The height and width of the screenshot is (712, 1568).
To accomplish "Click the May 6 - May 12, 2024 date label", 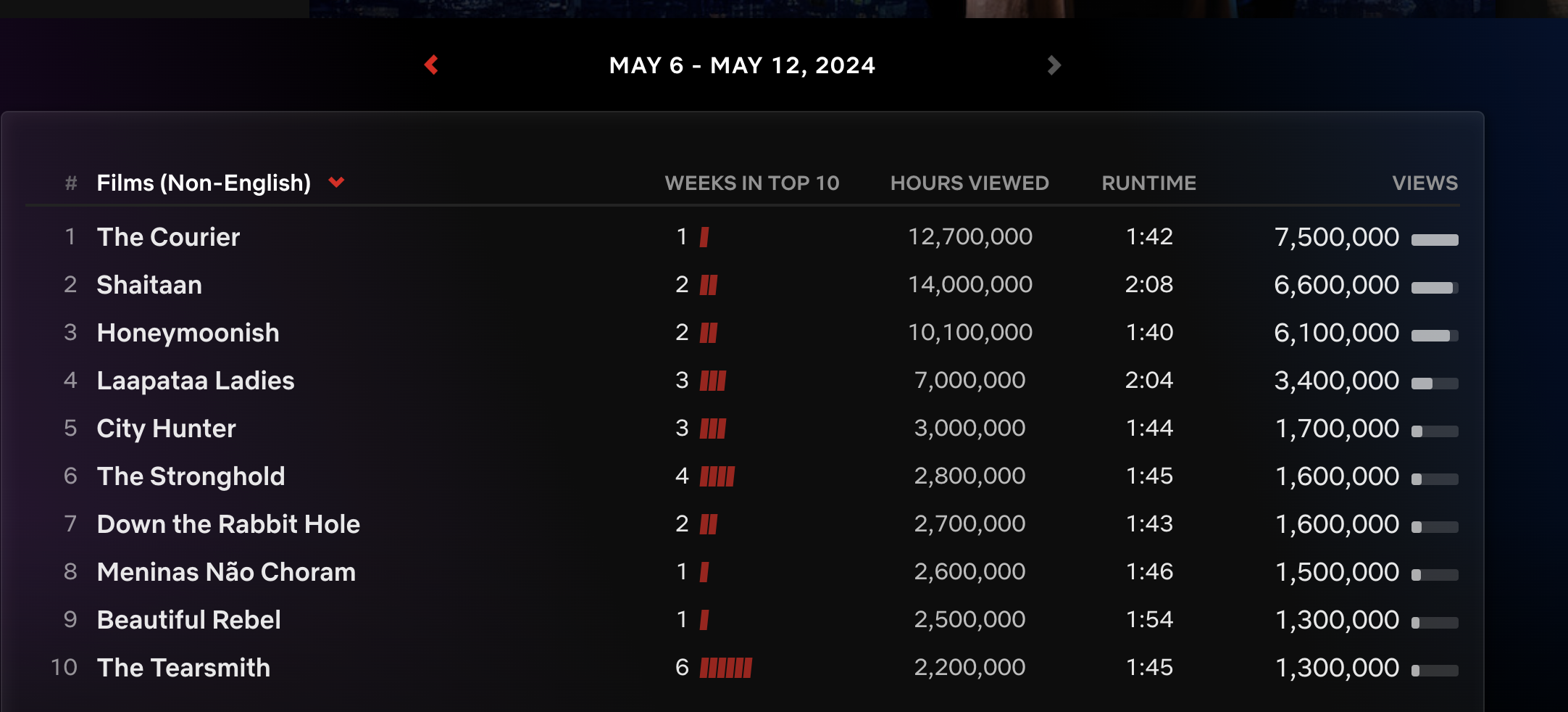I will [742, 65].
